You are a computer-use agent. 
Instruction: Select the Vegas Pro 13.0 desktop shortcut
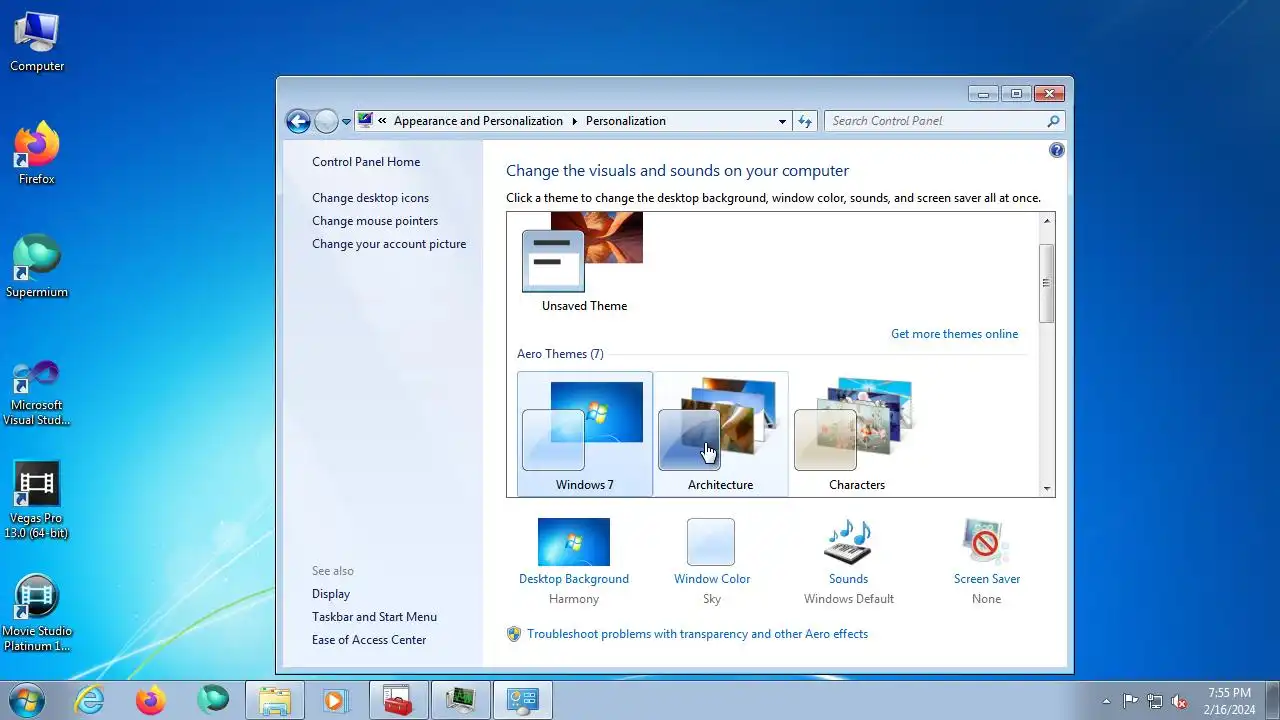coord(37,501)
